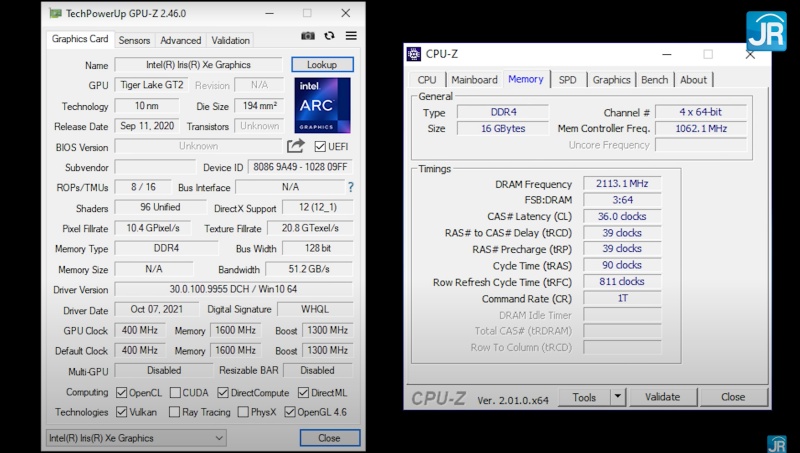The height and width of the screenshot is (453, 800).
Task: Open the CPU-Z Tools dropdown arrow
Action: pos(617,396)
